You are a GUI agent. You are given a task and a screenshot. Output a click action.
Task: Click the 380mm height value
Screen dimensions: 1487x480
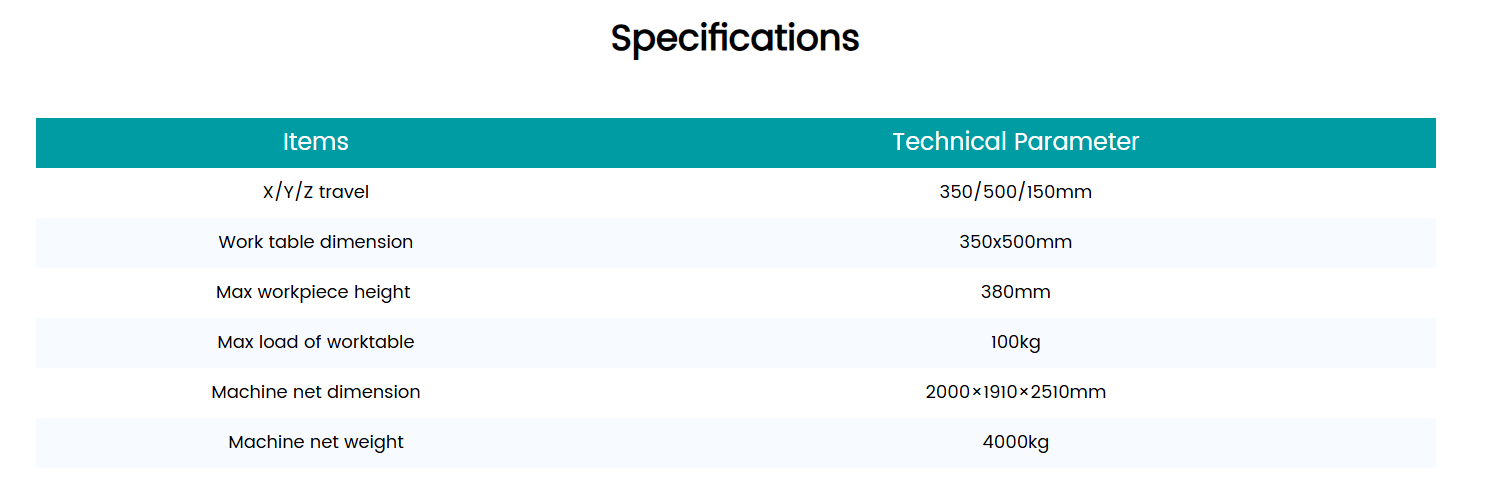1016,292
